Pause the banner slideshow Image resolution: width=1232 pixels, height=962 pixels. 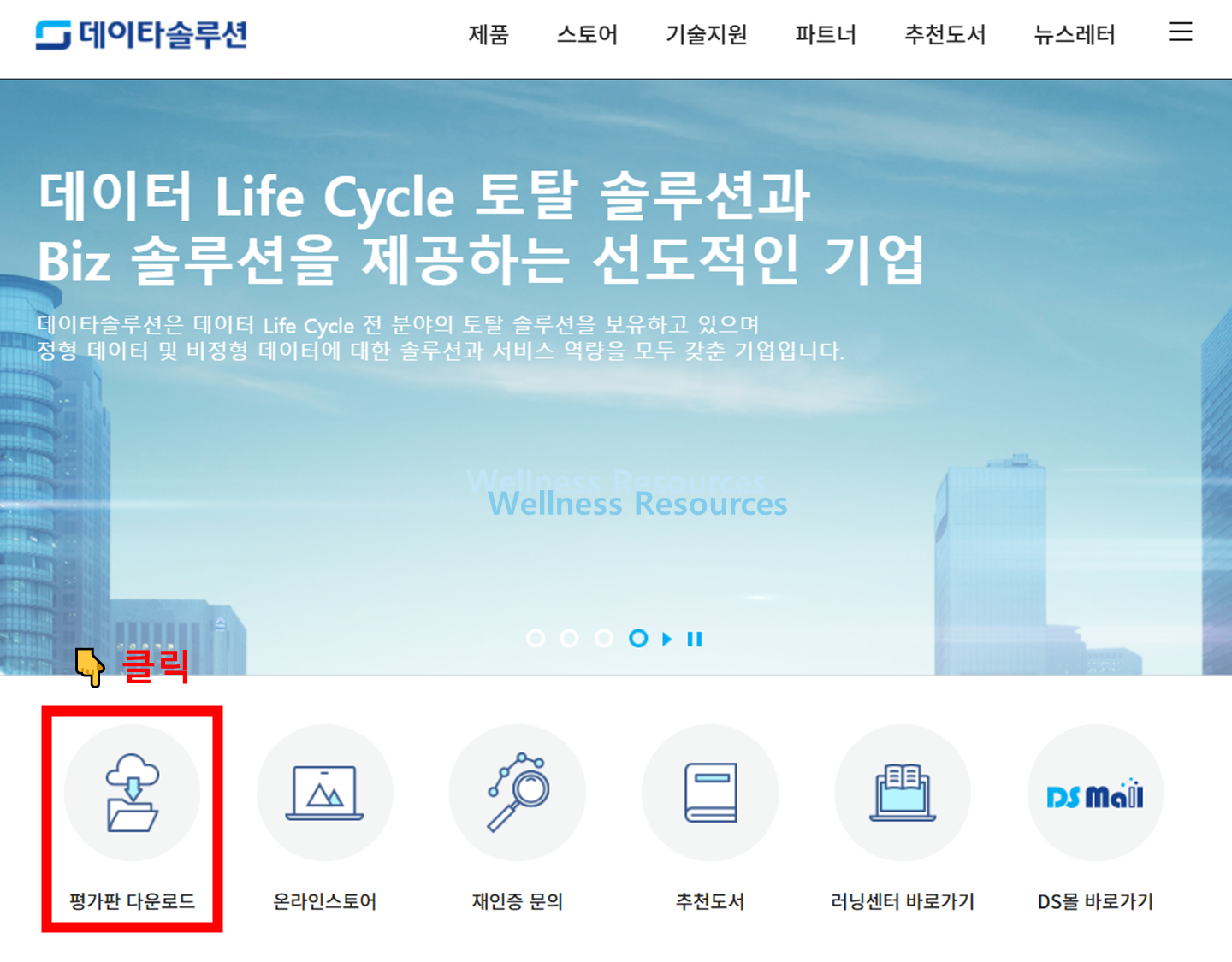pyautogui.click(x=695, y=639)
